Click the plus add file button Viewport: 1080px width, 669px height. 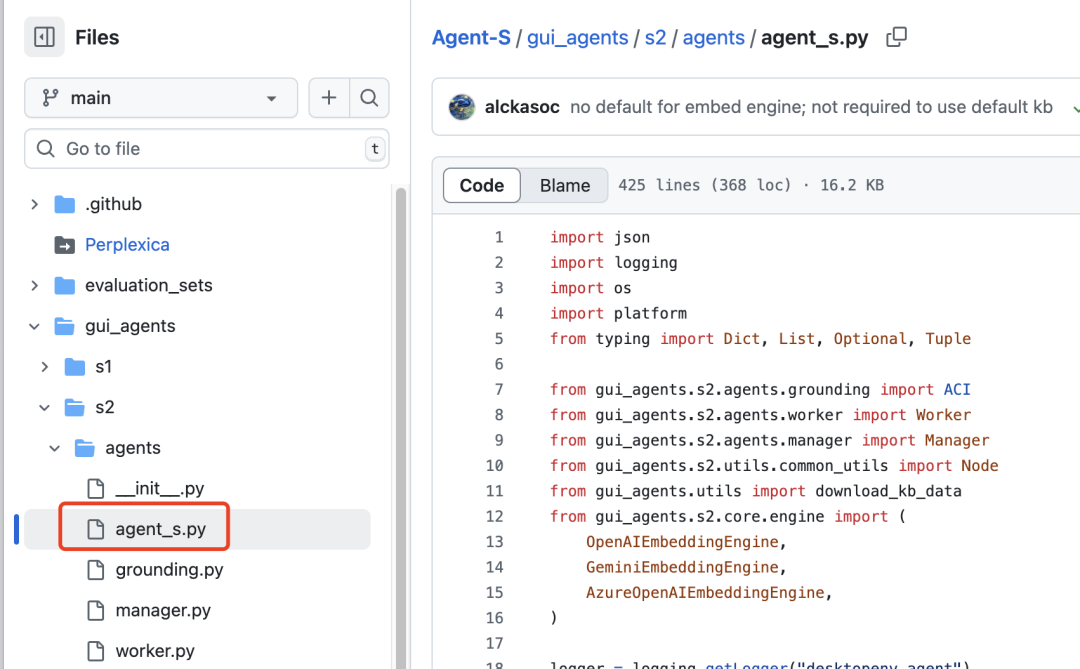click(329, 98)
